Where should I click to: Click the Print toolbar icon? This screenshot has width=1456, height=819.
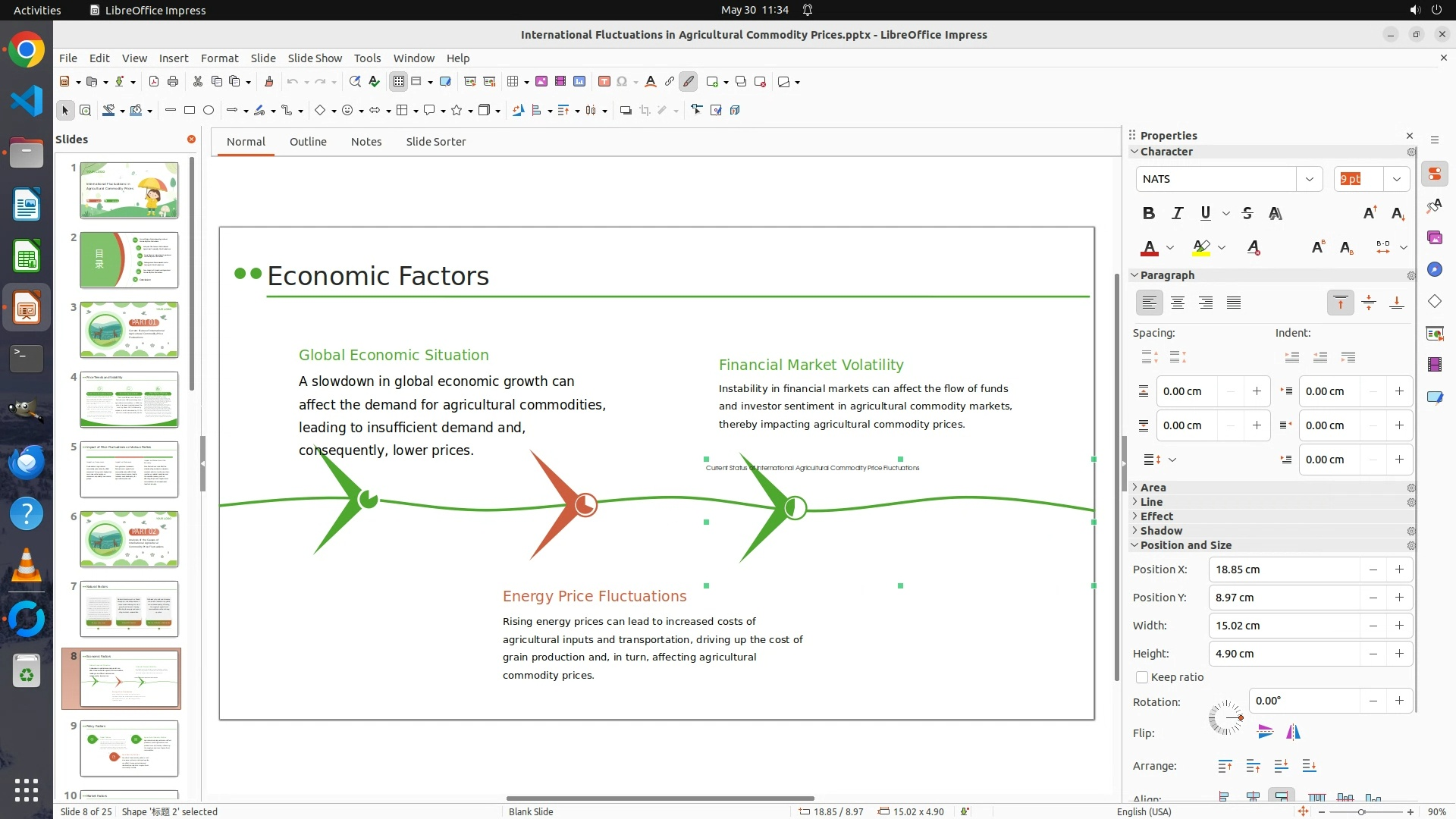(173, 82)
